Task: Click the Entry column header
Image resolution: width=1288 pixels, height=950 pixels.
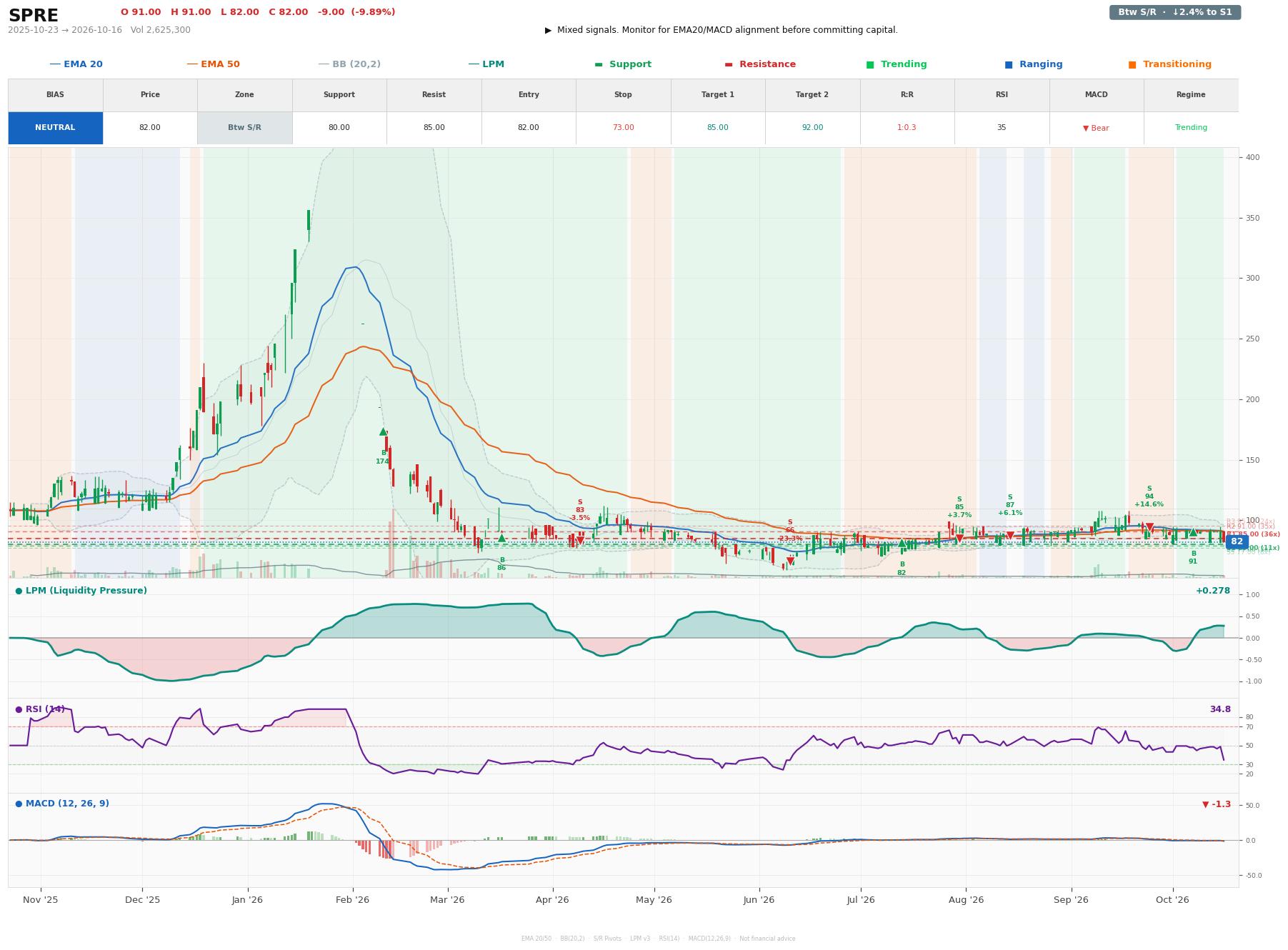Action: click(529, 95)
